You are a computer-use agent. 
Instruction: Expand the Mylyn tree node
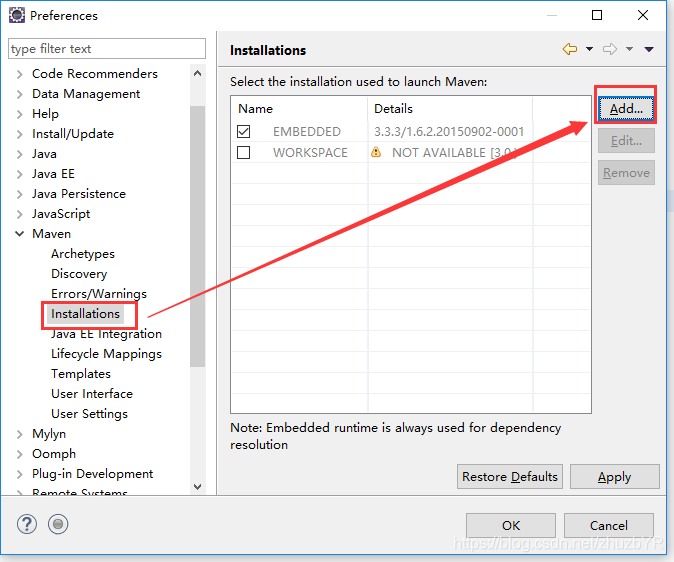[19, 434]
